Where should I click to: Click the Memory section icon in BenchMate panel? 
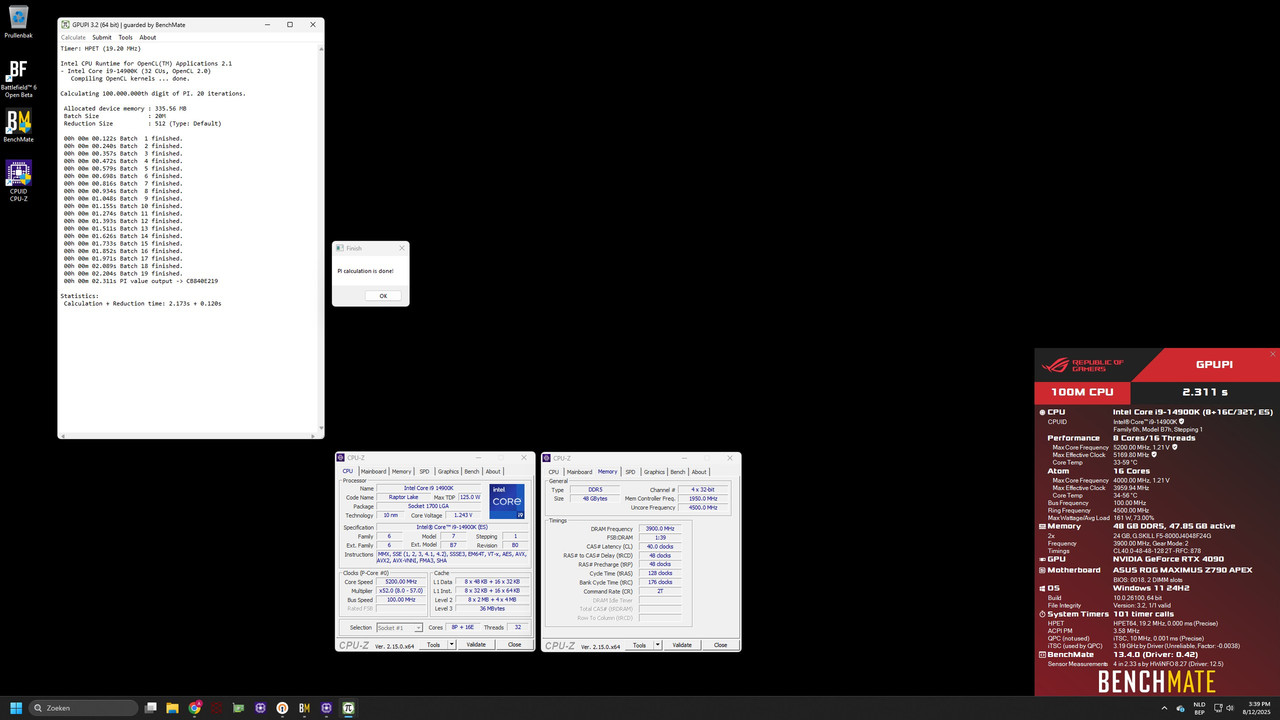point(1042,526)
